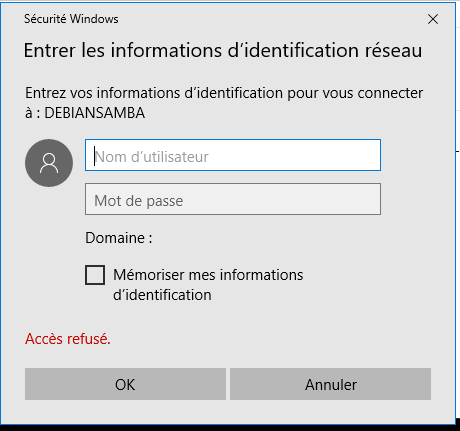Click the Sécurité Windows title text
The width and height of the screenshot is (460, 431).
pos(71,19)
